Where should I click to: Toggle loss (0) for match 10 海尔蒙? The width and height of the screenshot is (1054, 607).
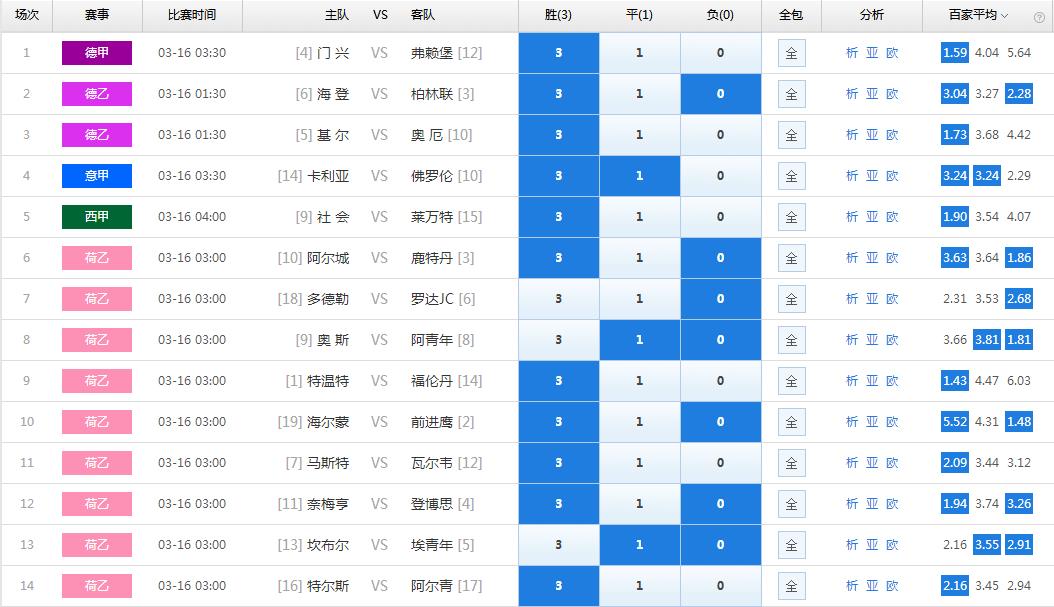[x=721, y=422]
